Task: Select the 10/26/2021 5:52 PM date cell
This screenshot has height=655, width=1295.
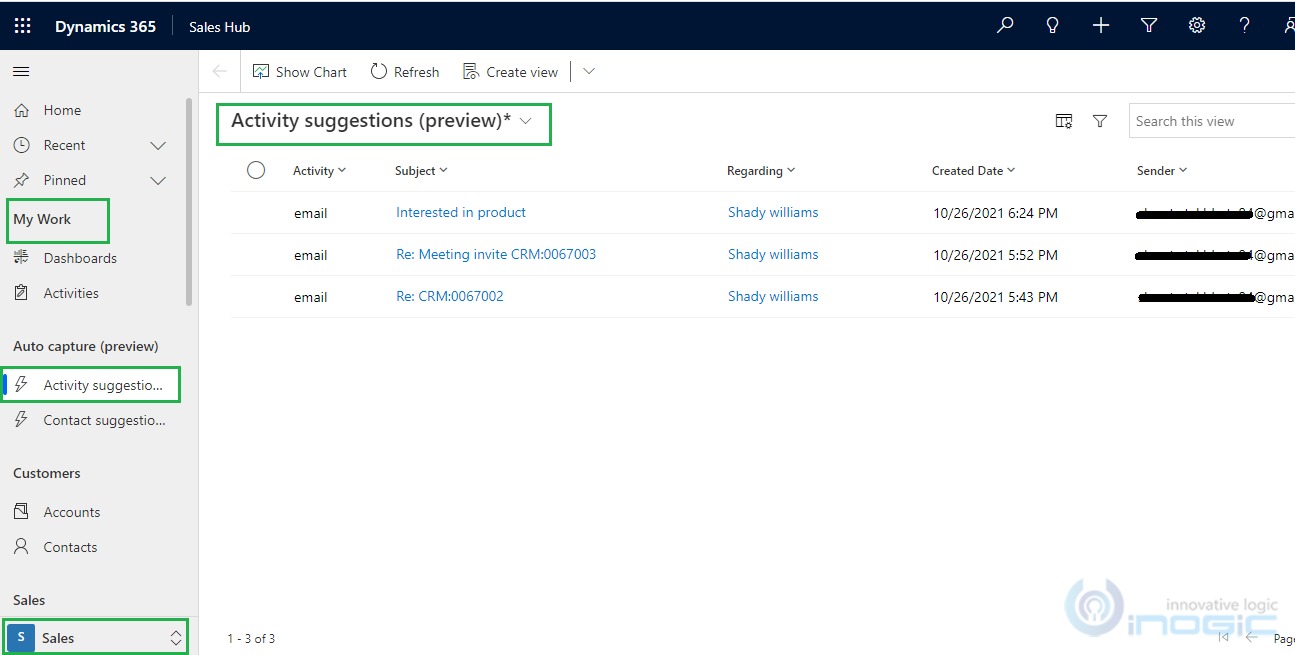Action: [x=995, y=255]
